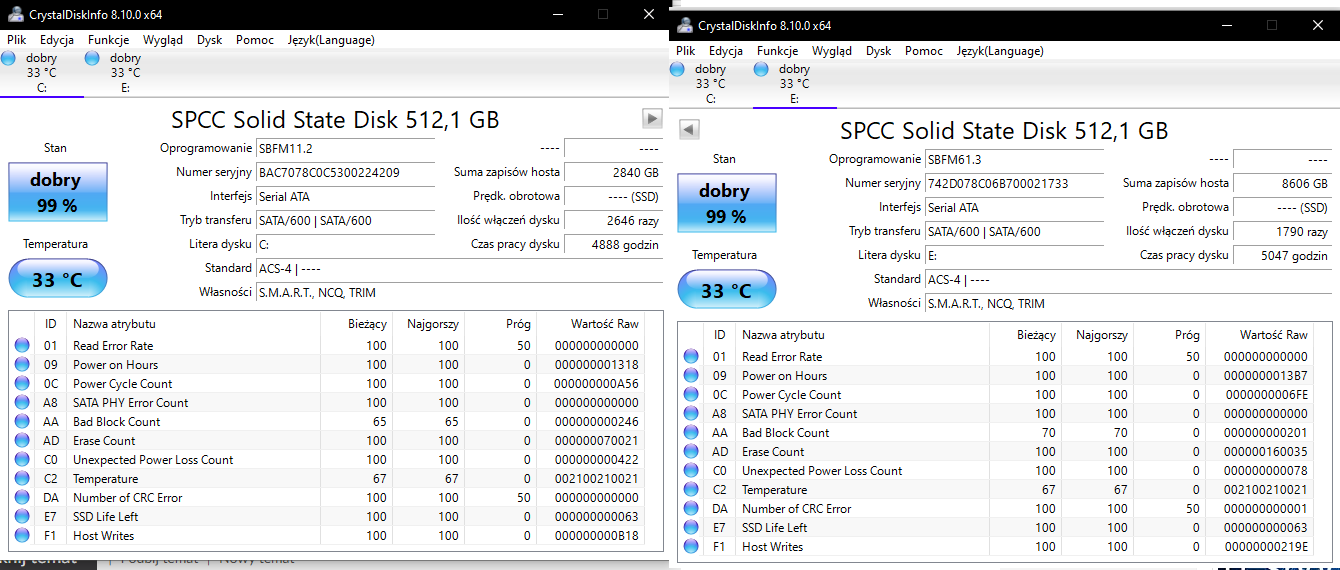Image resolution: width=1340 pixels, height=570 pixels.
Task: Click previous disk arrow in right window
Action: [x=688, y=129]
